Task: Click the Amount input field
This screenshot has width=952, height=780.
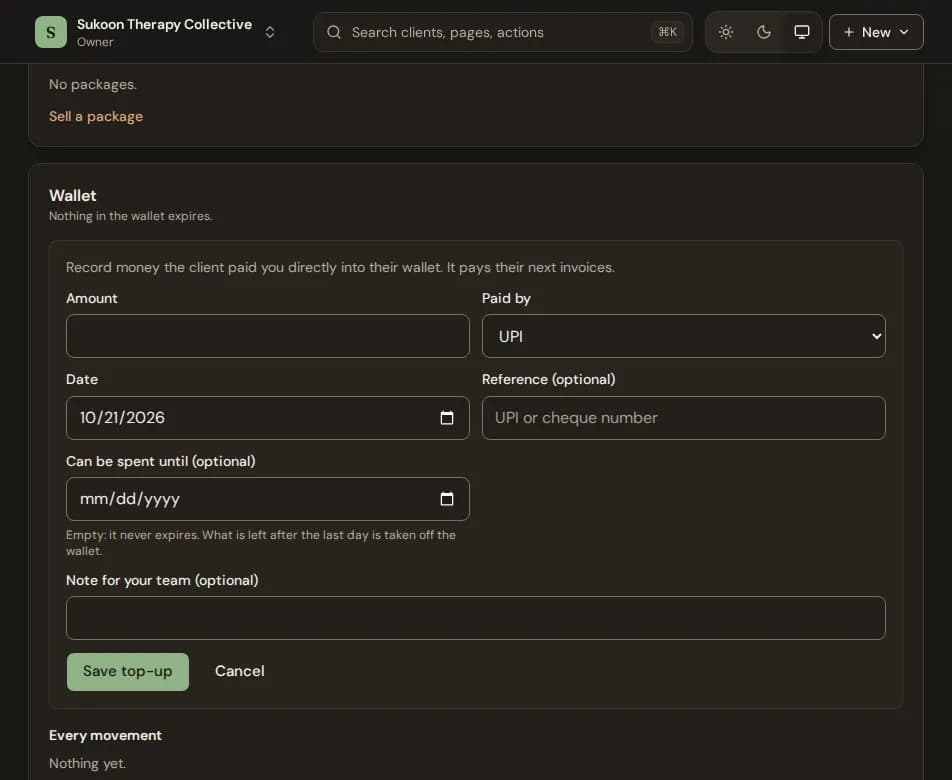Action: (268, 336)
